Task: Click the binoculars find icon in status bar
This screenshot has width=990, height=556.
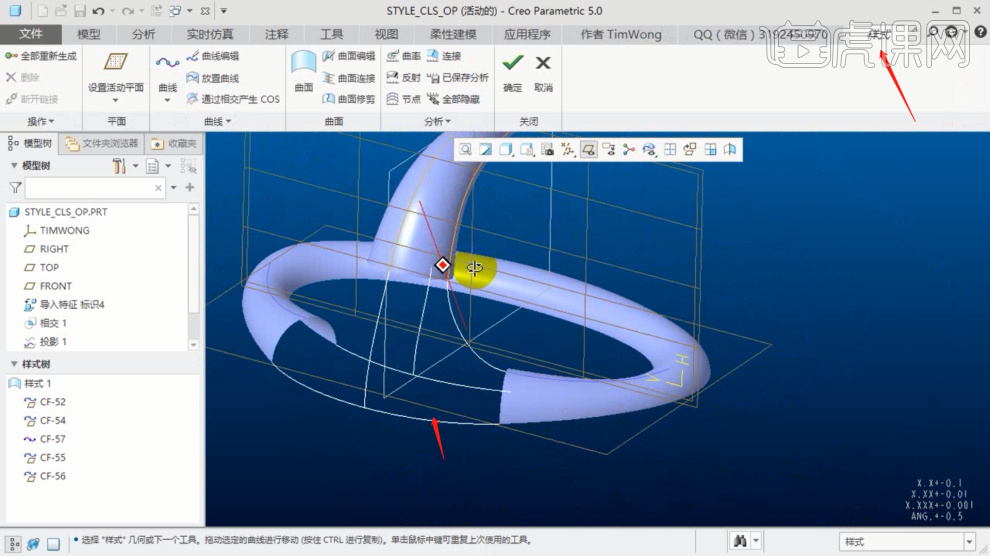Action: (x=741, y=541)
